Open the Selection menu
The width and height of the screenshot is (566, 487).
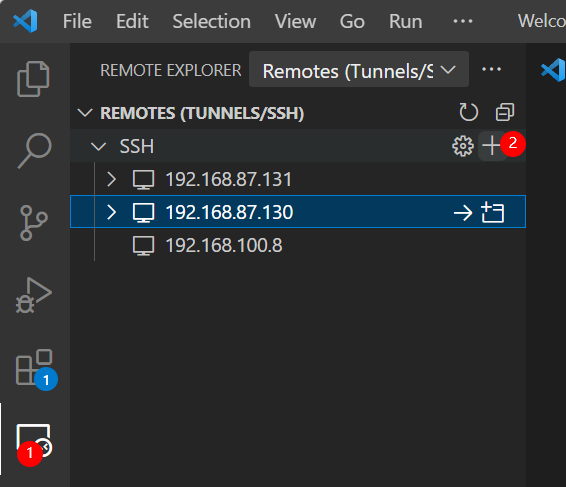[x=212, y=21]
